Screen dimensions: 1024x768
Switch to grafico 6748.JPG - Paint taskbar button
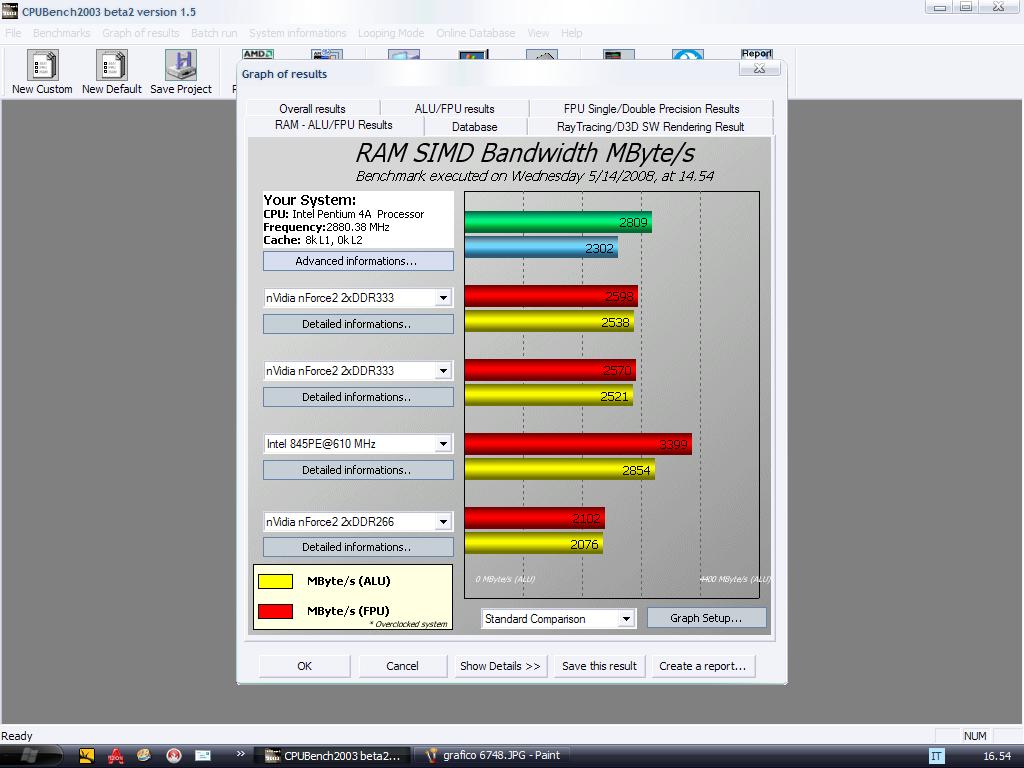(492, 756)
